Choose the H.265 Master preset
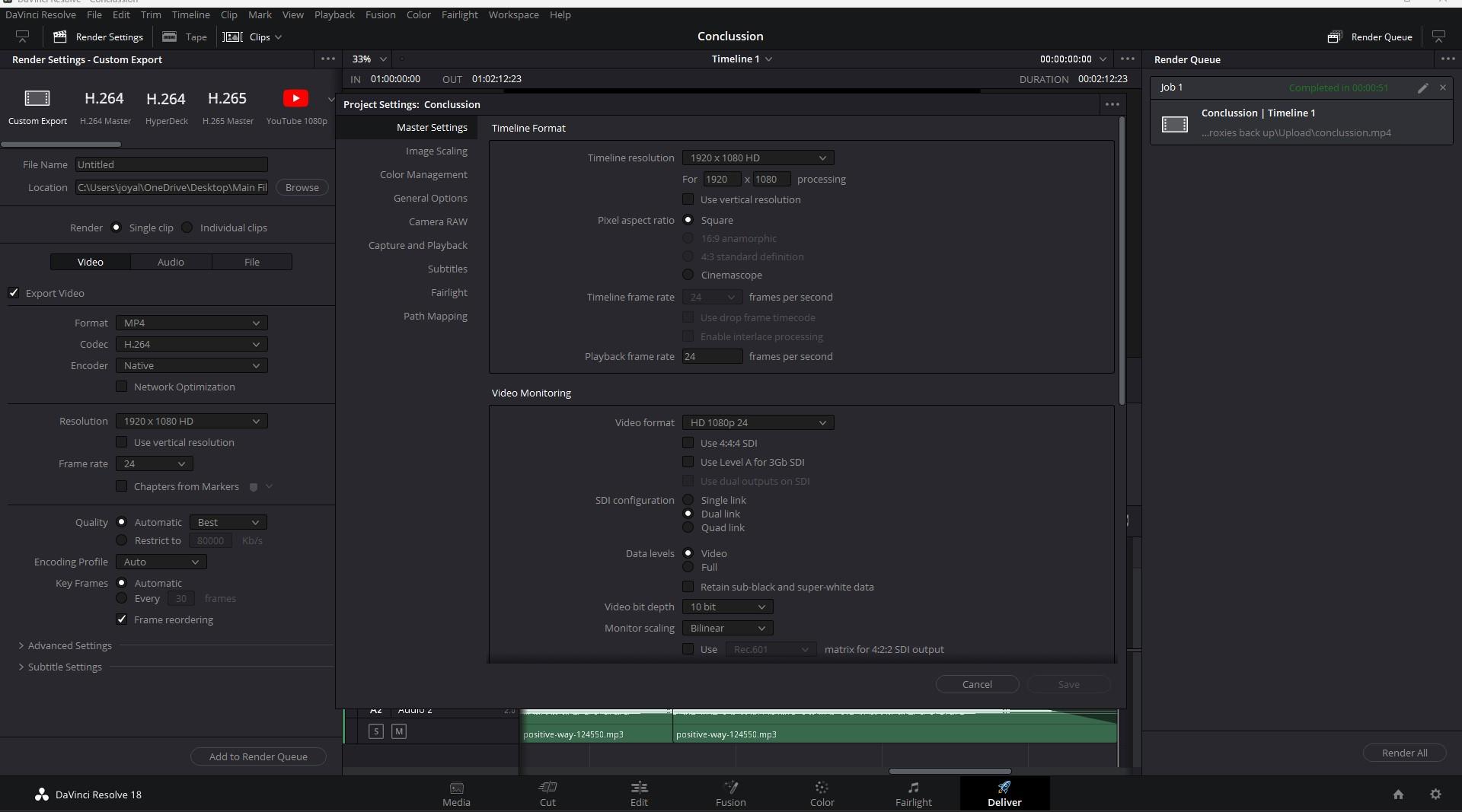 228,107
